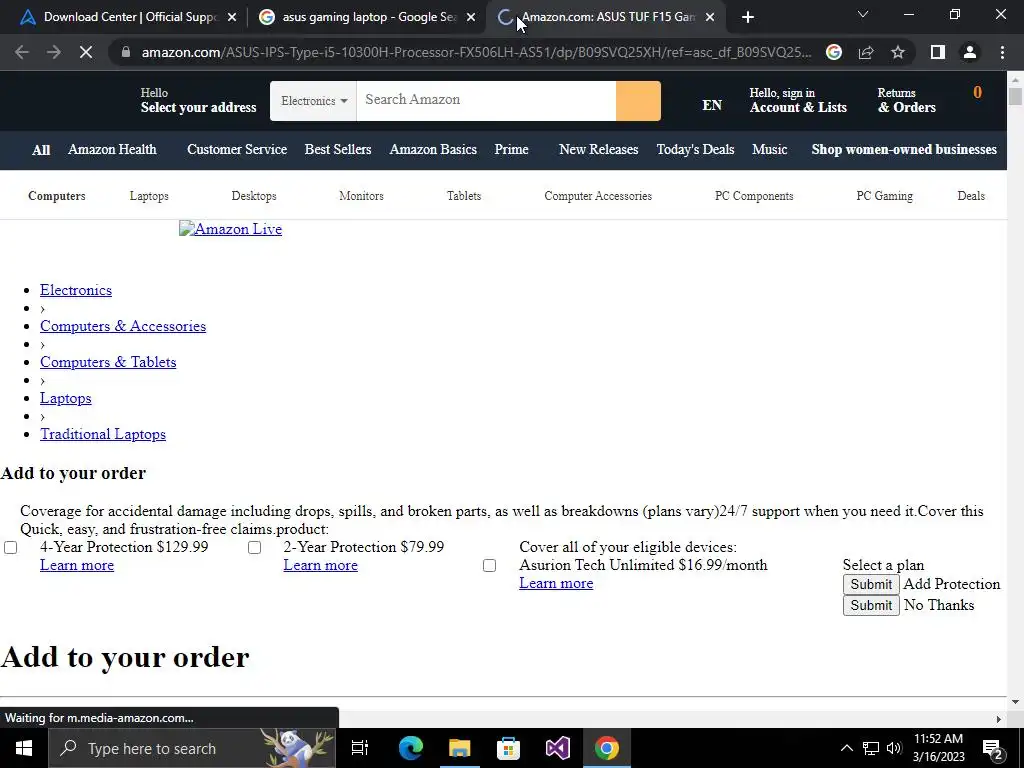Launch Microsoft Edge from taskbar
Image resolution: width=1024 pixels, height=768 pixels.
click(x=411, y=748)
